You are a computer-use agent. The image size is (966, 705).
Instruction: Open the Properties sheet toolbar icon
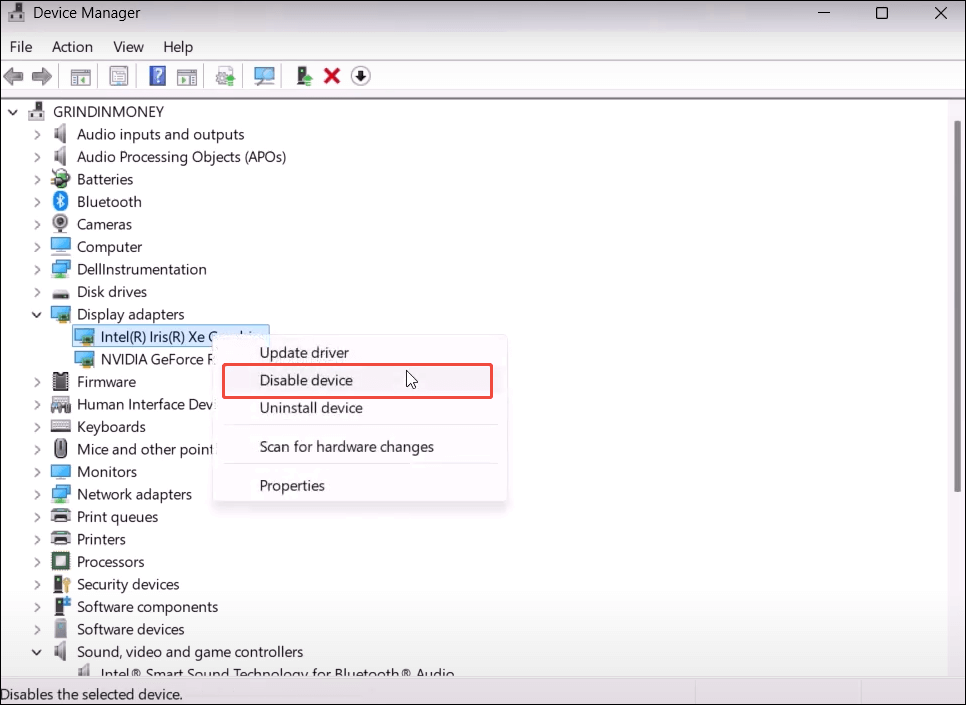119,76
